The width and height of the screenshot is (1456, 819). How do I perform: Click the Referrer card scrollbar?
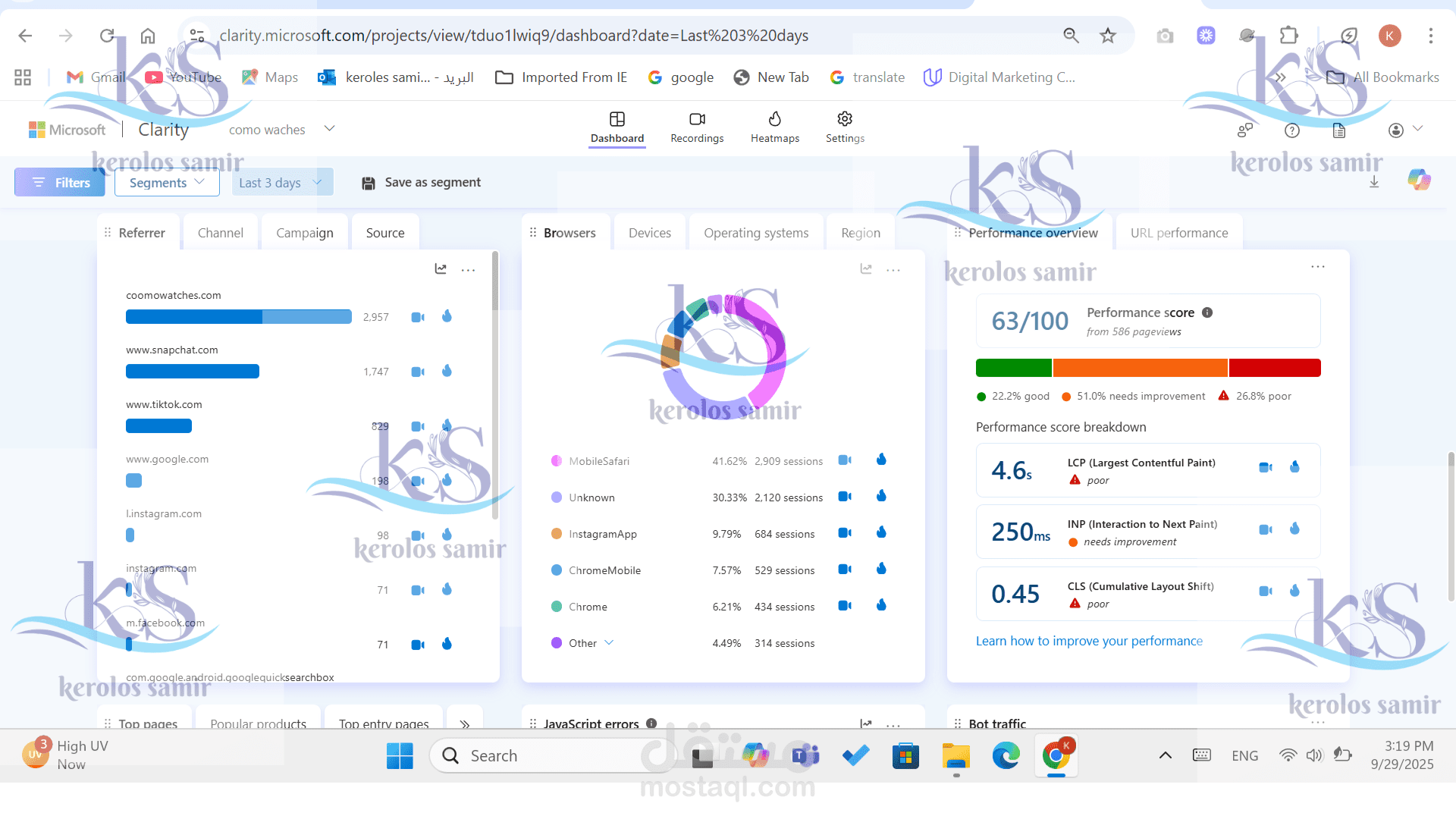coord(495,281)
